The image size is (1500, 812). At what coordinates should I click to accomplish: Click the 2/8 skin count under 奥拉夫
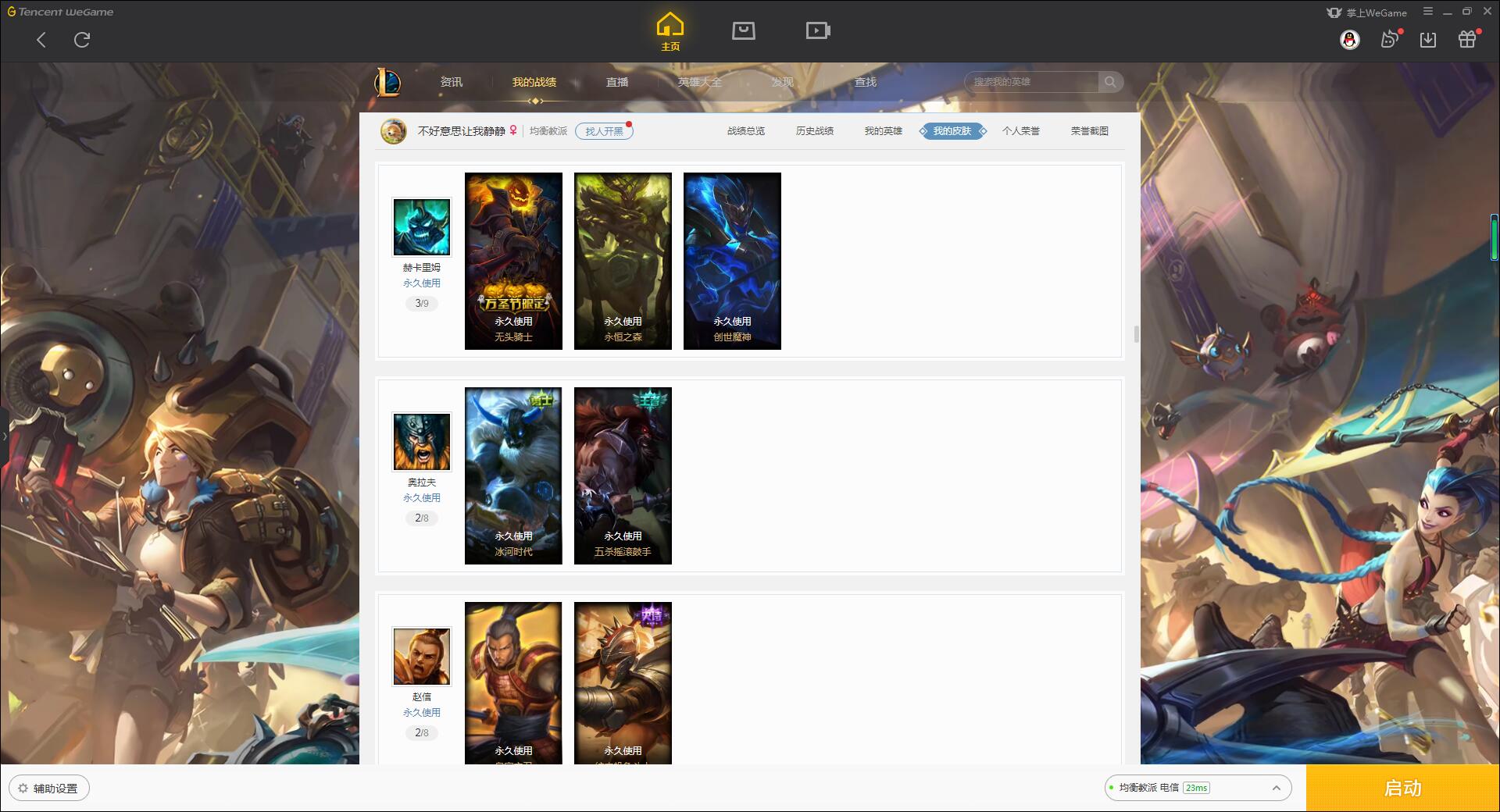[x=422, y=518]
